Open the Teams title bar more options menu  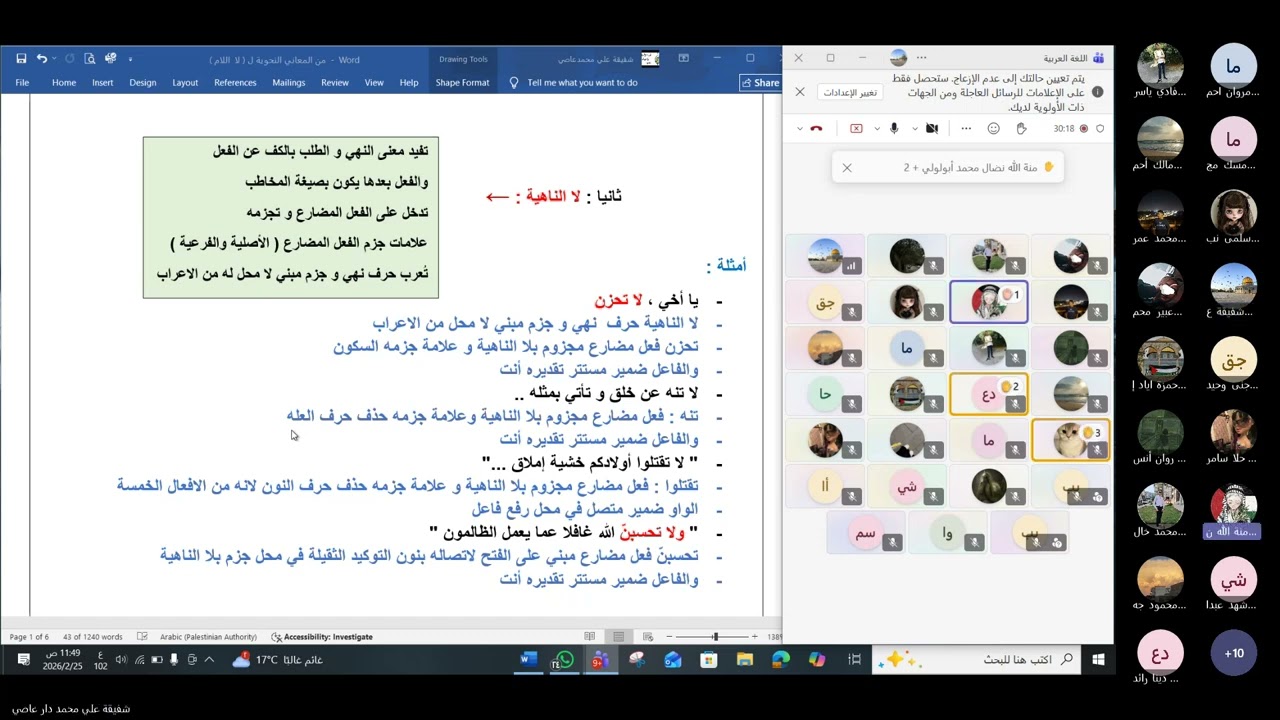[x=922, y=58]
